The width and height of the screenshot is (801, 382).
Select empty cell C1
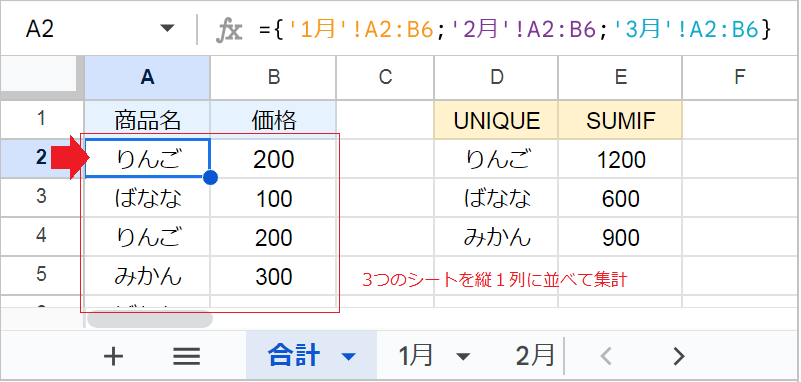pyautogui.click(x=385, y=120)
